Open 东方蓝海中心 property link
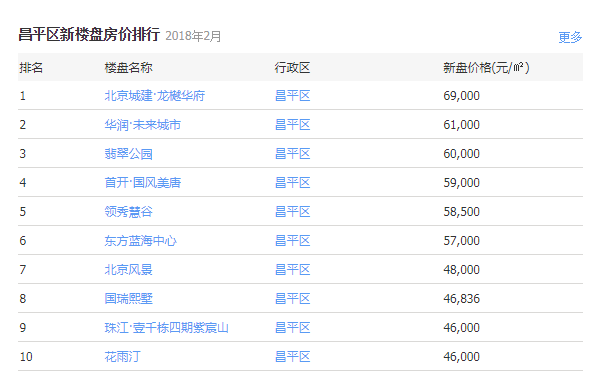This screenshot has height=377, width=594. 141,241
